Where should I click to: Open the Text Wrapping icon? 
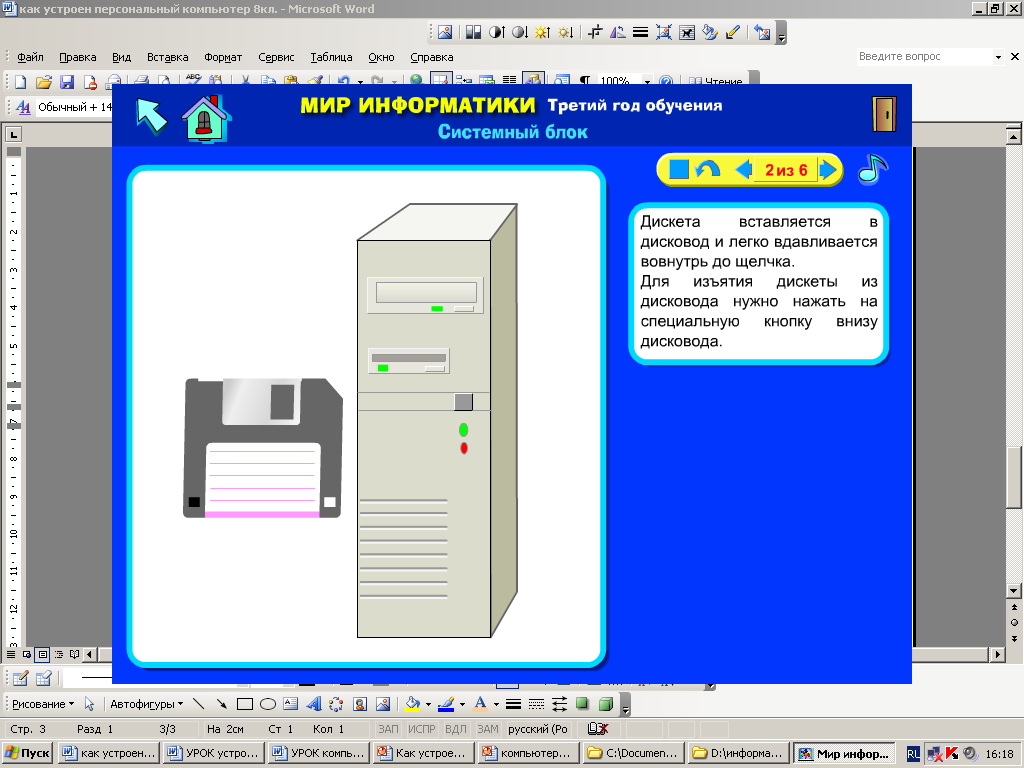tap(687, 31)
